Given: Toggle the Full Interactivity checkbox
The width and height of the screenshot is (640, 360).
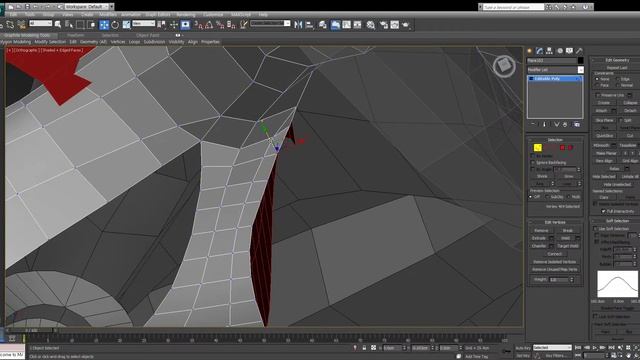Looking at the screenshot, I should [x=603, y=211].
